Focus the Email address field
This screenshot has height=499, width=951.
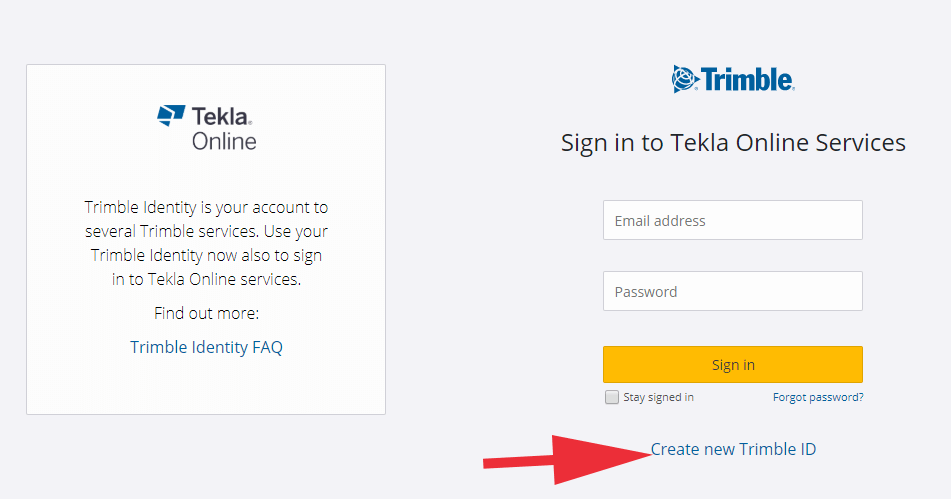click(x=733, y=220)
